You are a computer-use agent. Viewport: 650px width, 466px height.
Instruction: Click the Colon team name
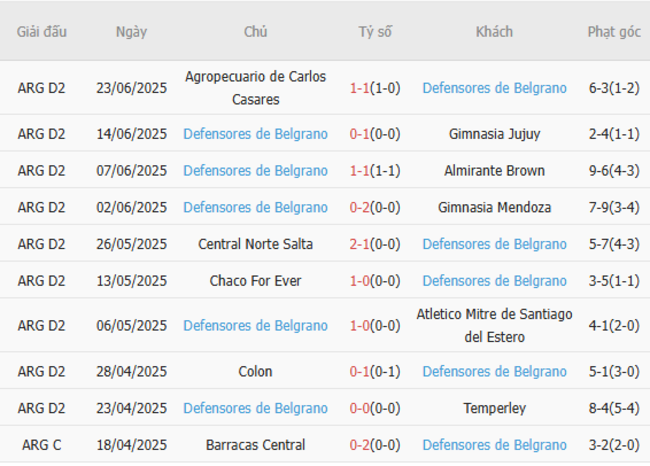(255, 372)
